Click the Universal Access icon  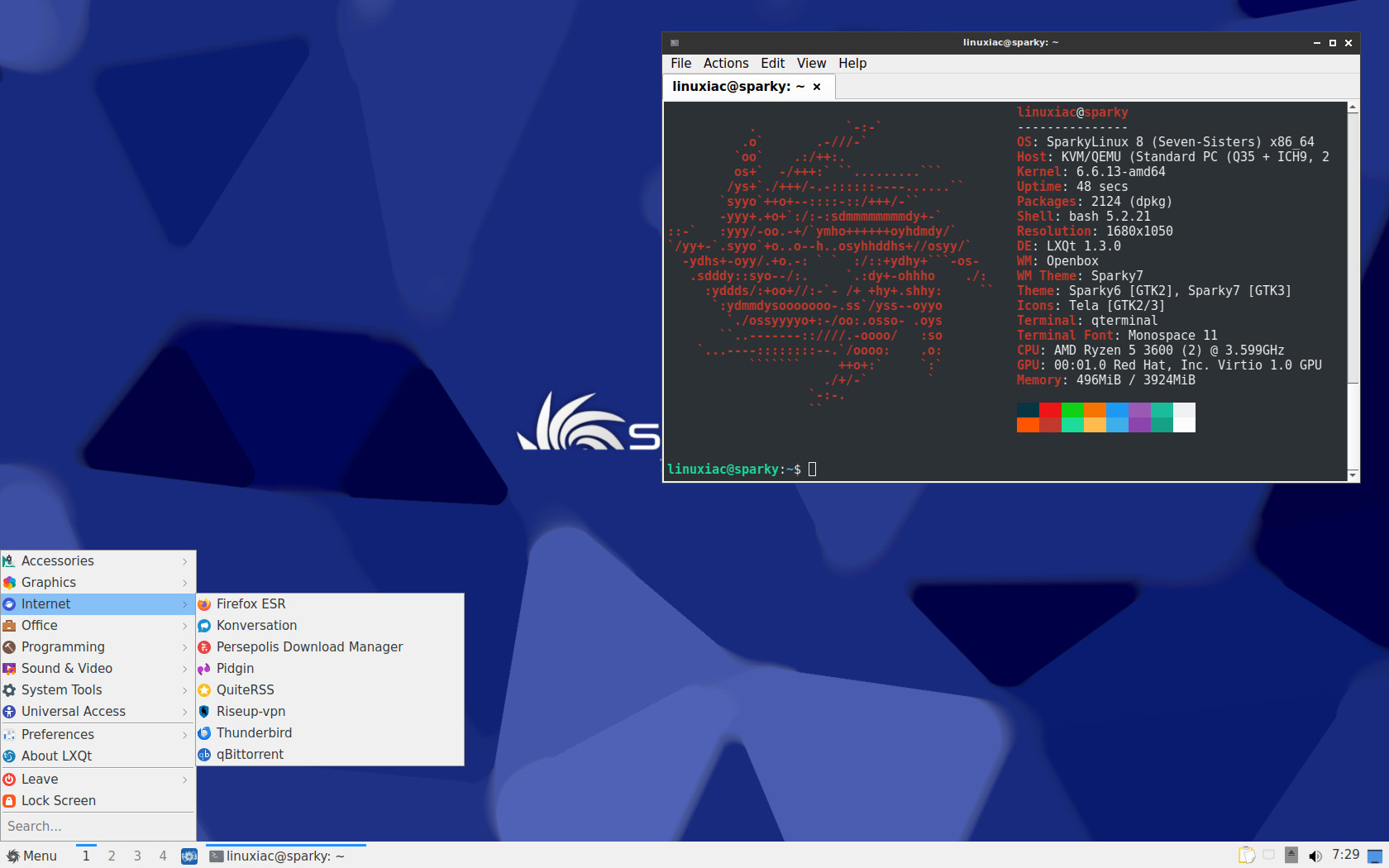(9, 712)
